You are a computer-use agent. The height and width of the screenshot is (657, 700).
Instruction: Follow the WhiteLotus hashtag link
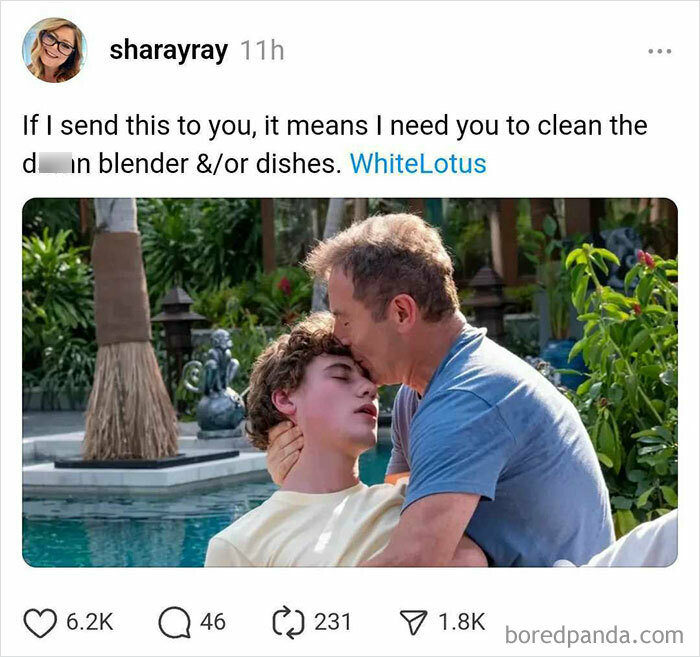[x=418, y=164]
